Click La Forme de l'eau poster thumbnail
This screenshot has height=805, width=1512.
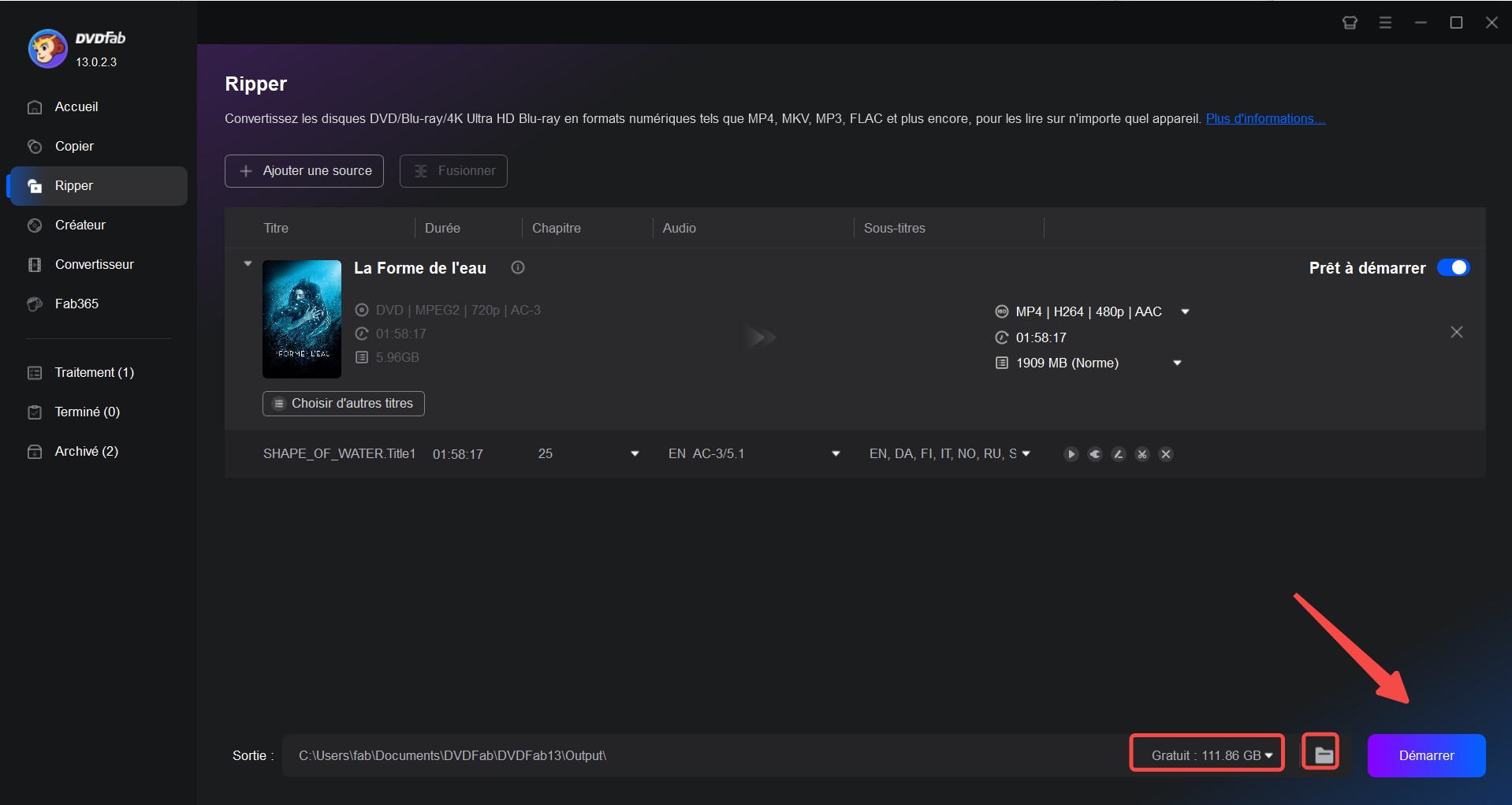click(302, 319)
